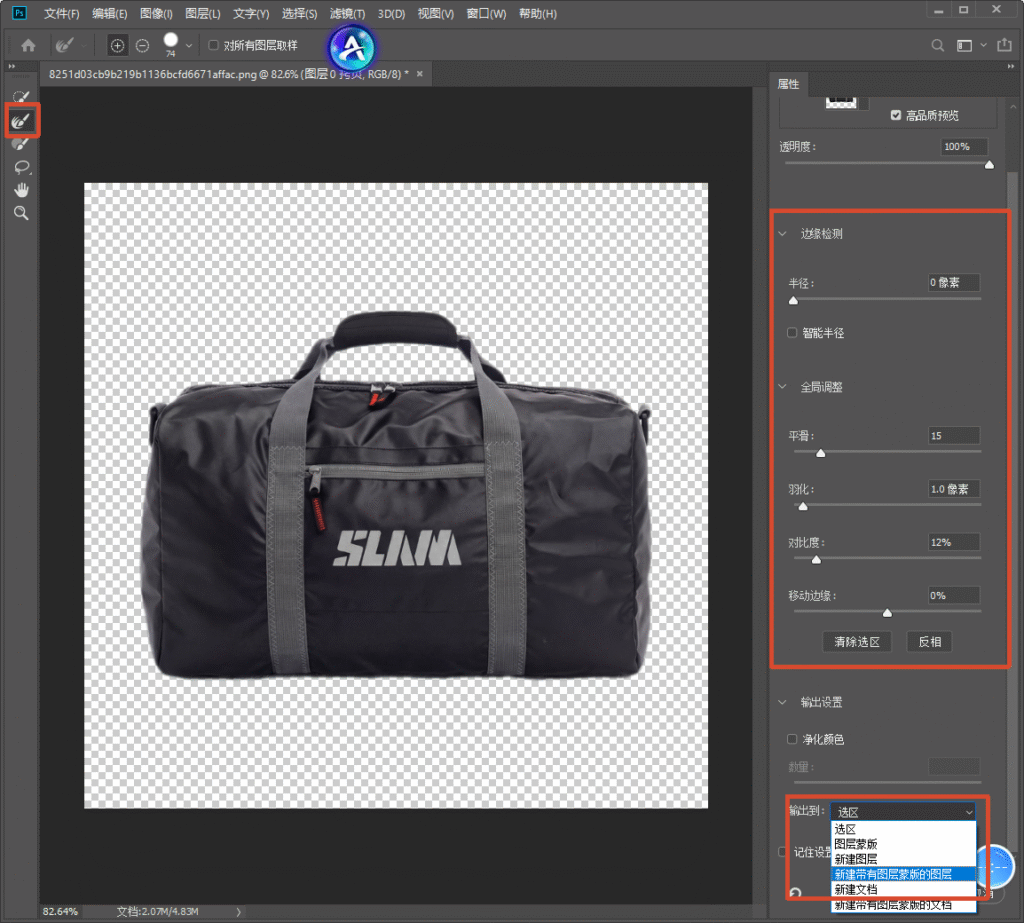The width and height of the screenshot is (1024, 923).
Task: Click the 输出到 combo box
Action: (903, 811)
